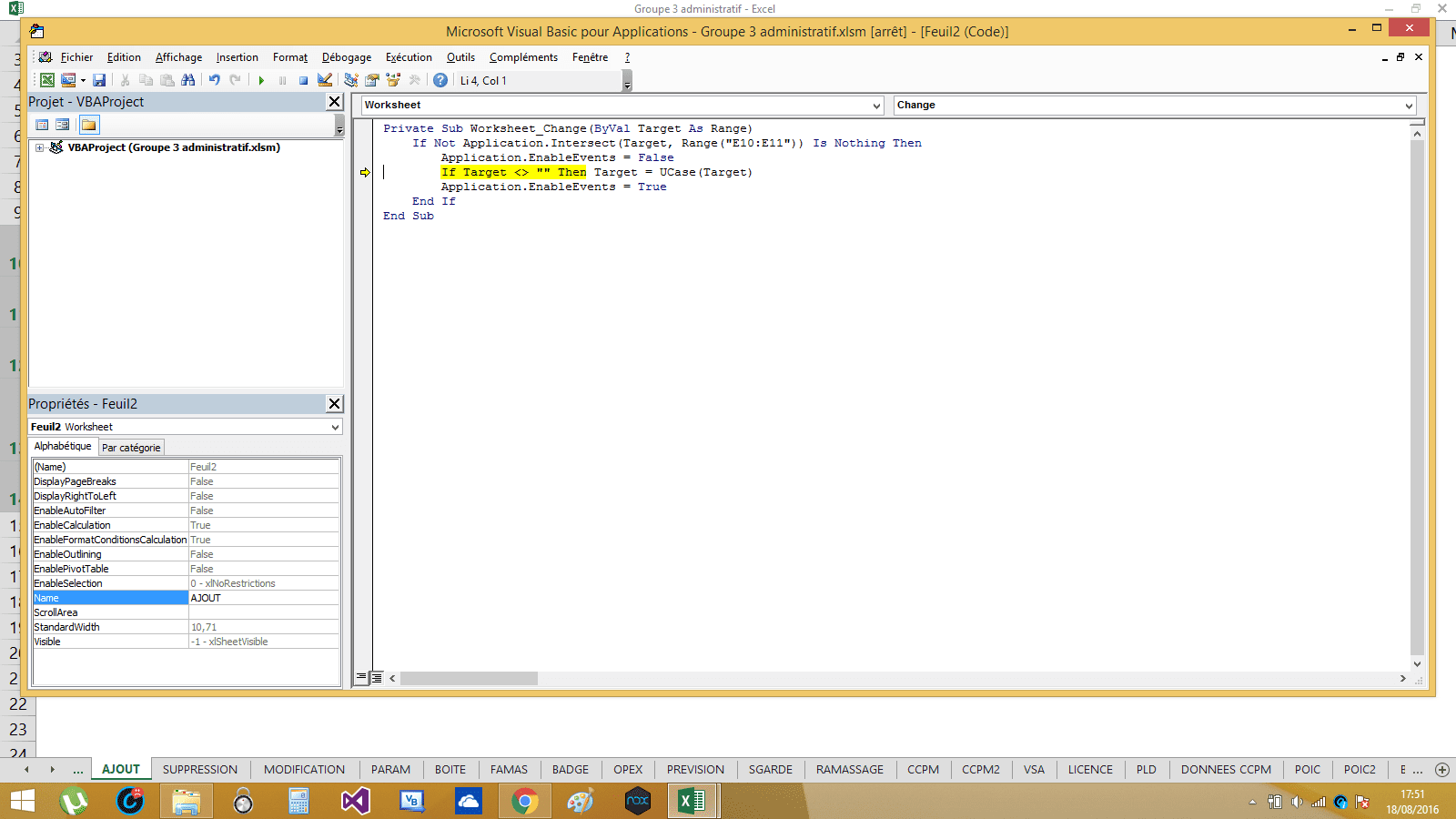
Task: Open the Débogage menu
Action: click(x=346, y=57)
